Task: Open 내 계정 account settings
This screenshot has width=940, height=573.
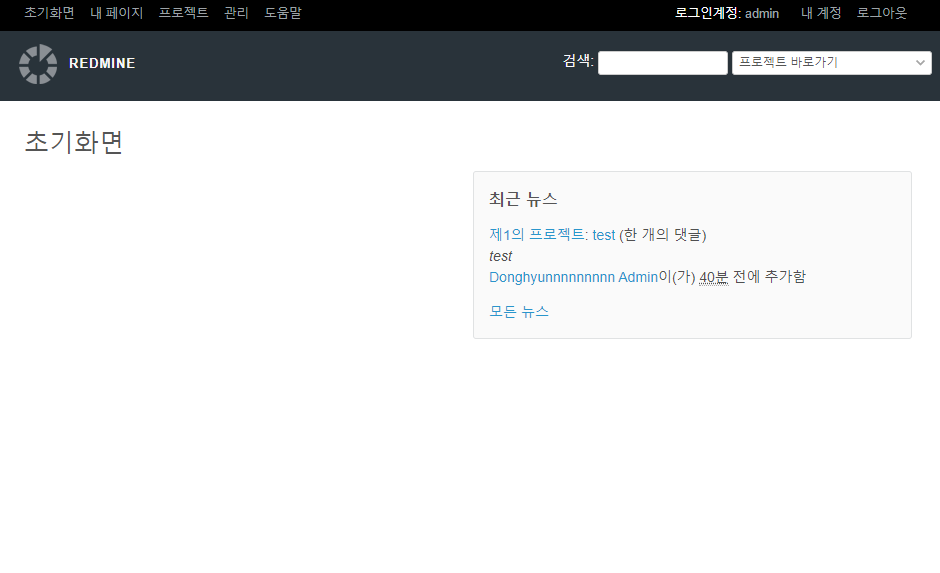Action: [821, 13]
